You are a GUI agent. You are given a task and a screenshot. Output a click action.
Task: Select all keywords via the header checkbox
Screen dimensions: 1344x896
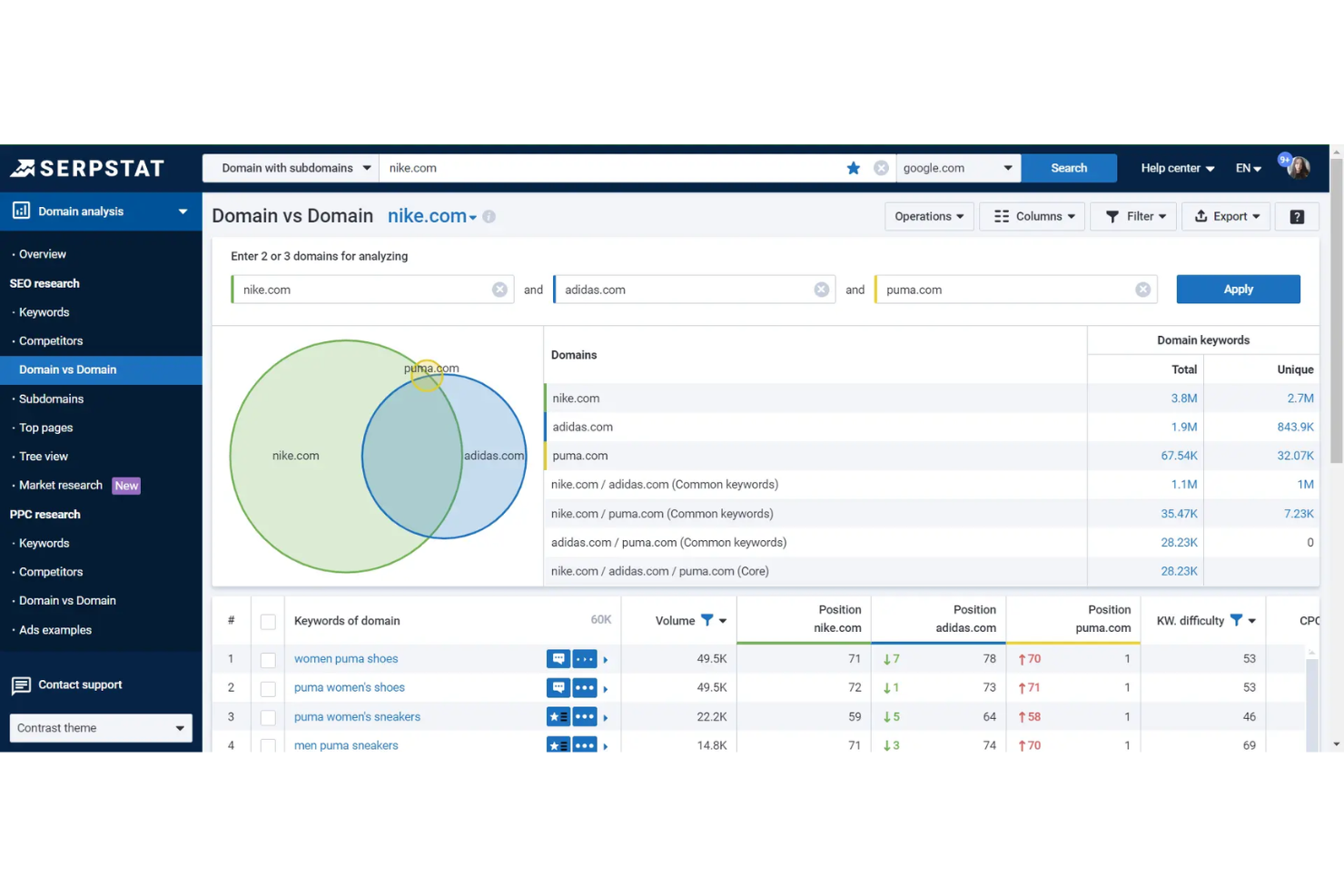pos(268,621)
